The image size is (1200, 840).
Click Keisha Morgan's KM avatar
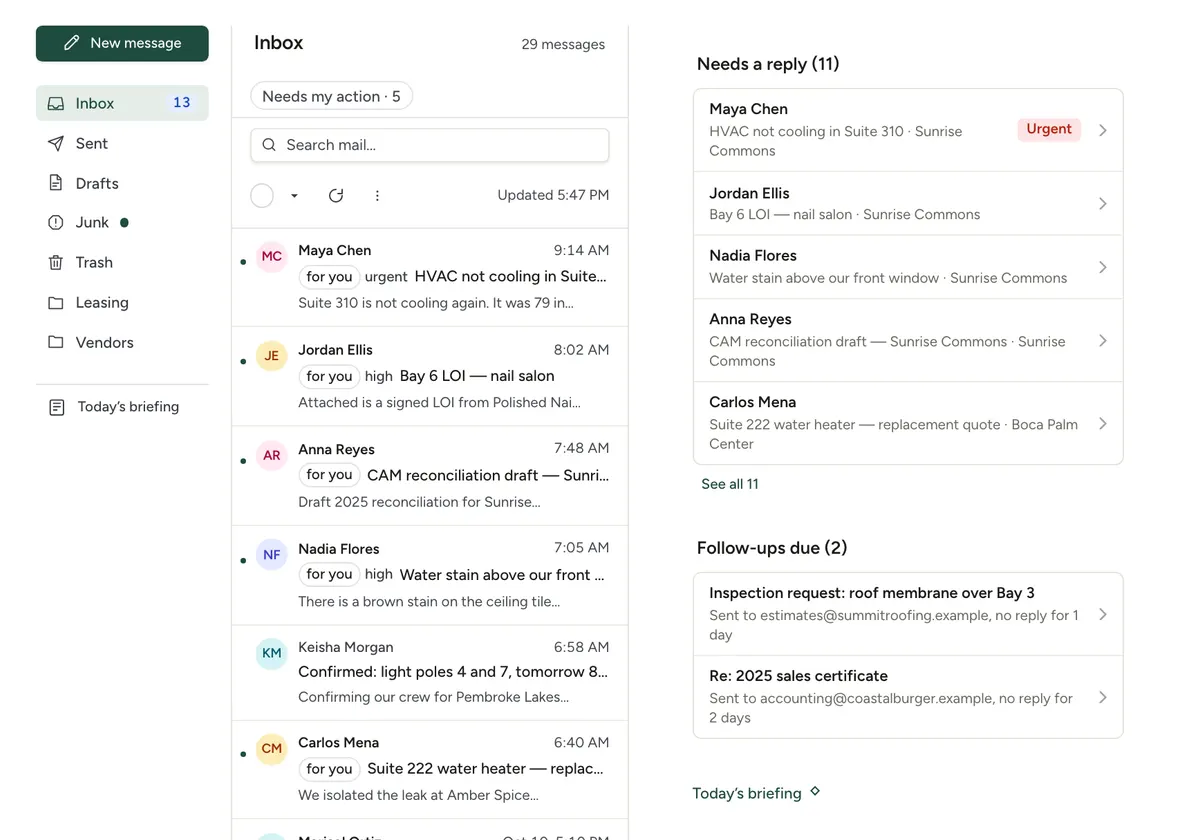coord(272,653)
